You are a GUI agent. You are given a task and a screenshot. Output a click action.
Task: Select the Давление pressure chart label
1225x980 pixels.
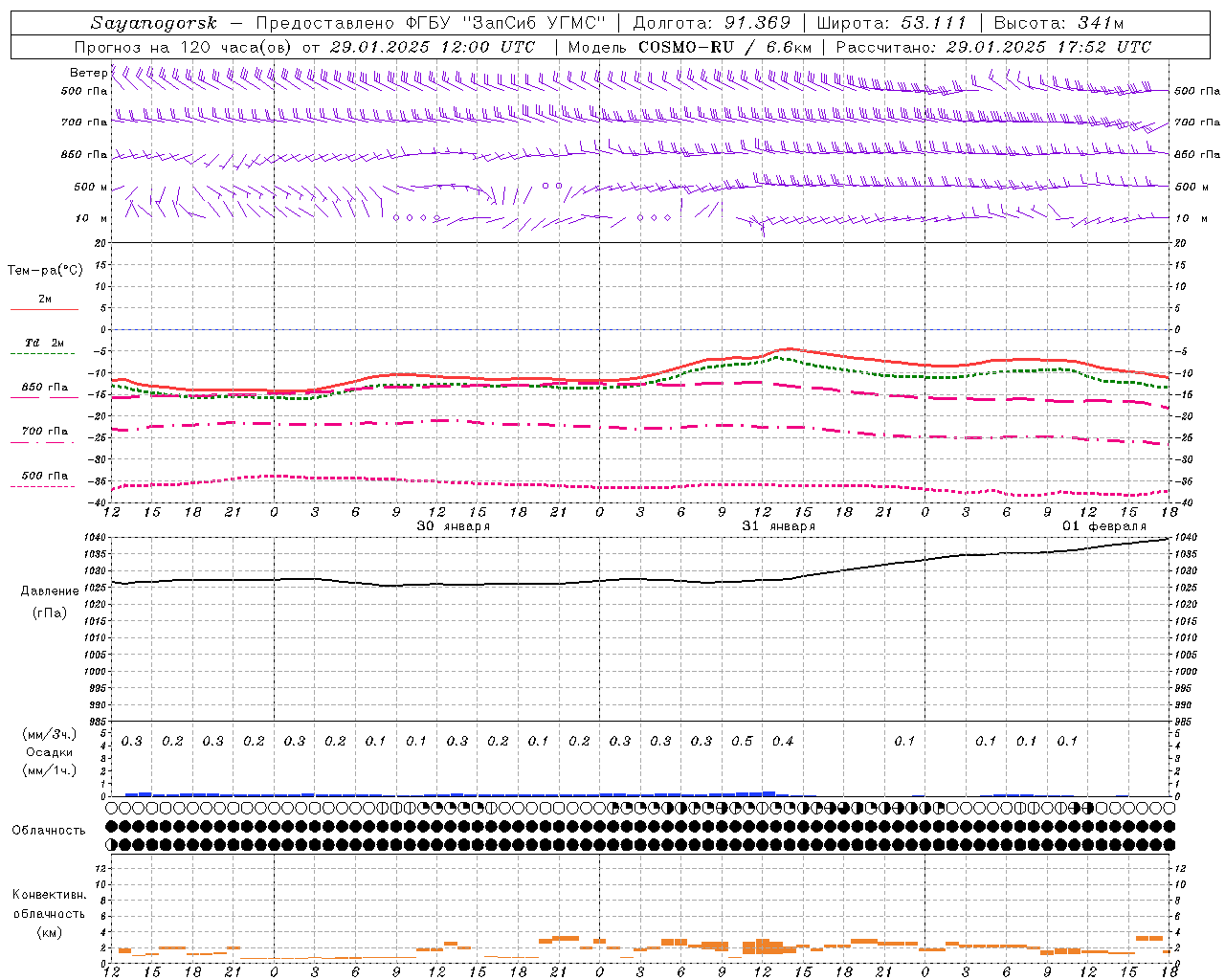[50, 591]
